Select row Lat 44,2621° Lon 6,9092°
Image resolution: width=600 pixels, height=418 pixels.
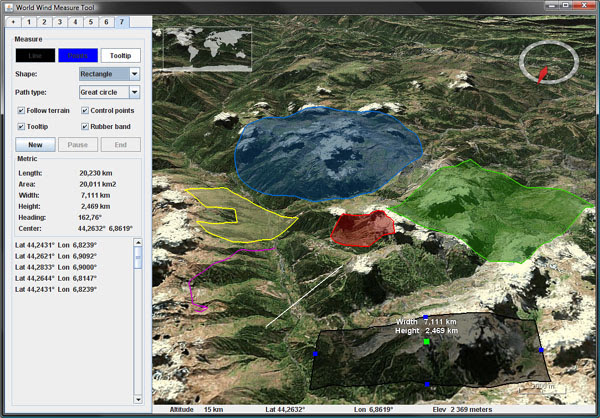(x=56, y=256)
